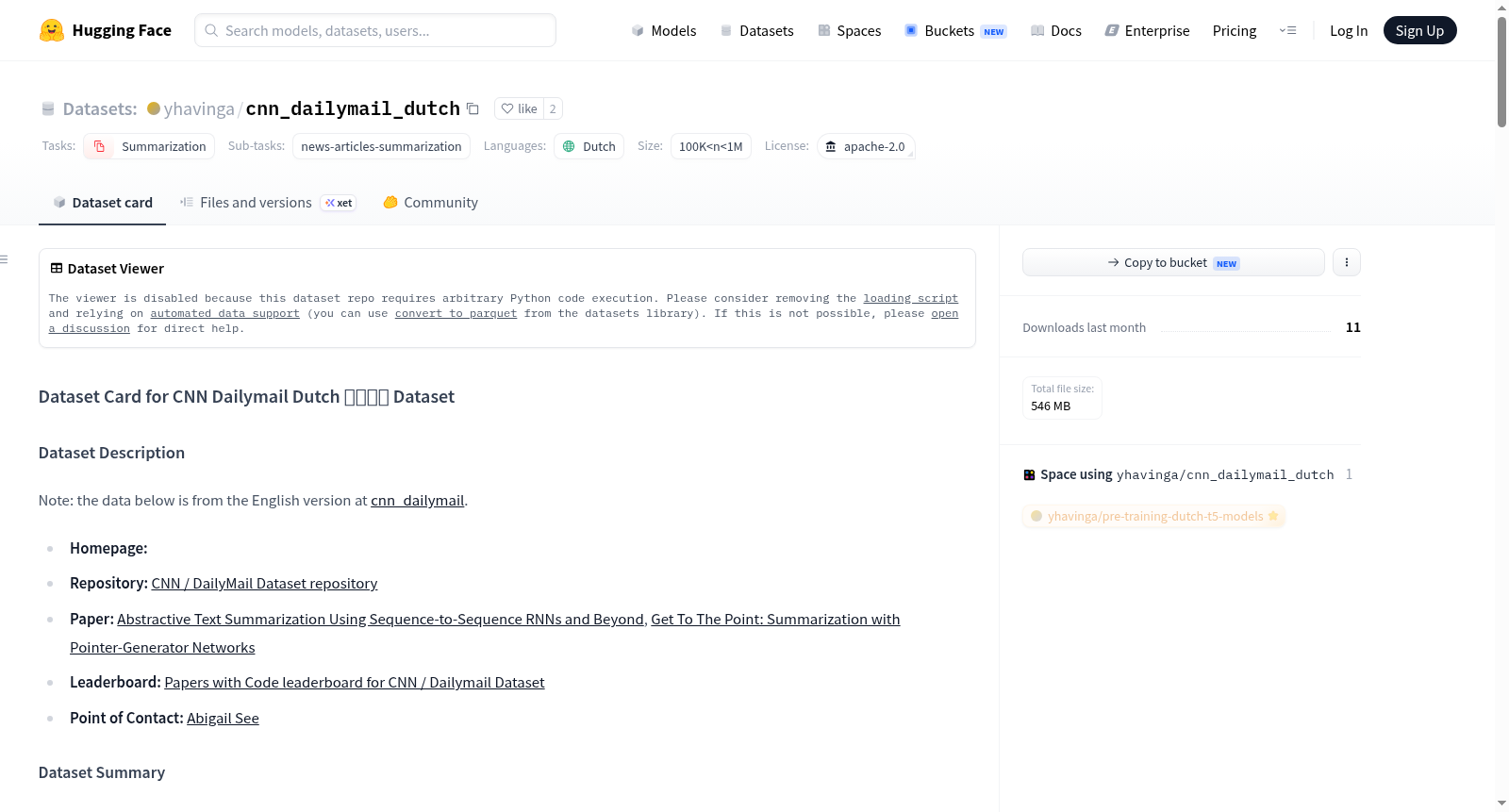The height and width of the screenshot is (812, 1509).
Task: Select the apache-2.0 license tag
Action: [x=865, y=146]
